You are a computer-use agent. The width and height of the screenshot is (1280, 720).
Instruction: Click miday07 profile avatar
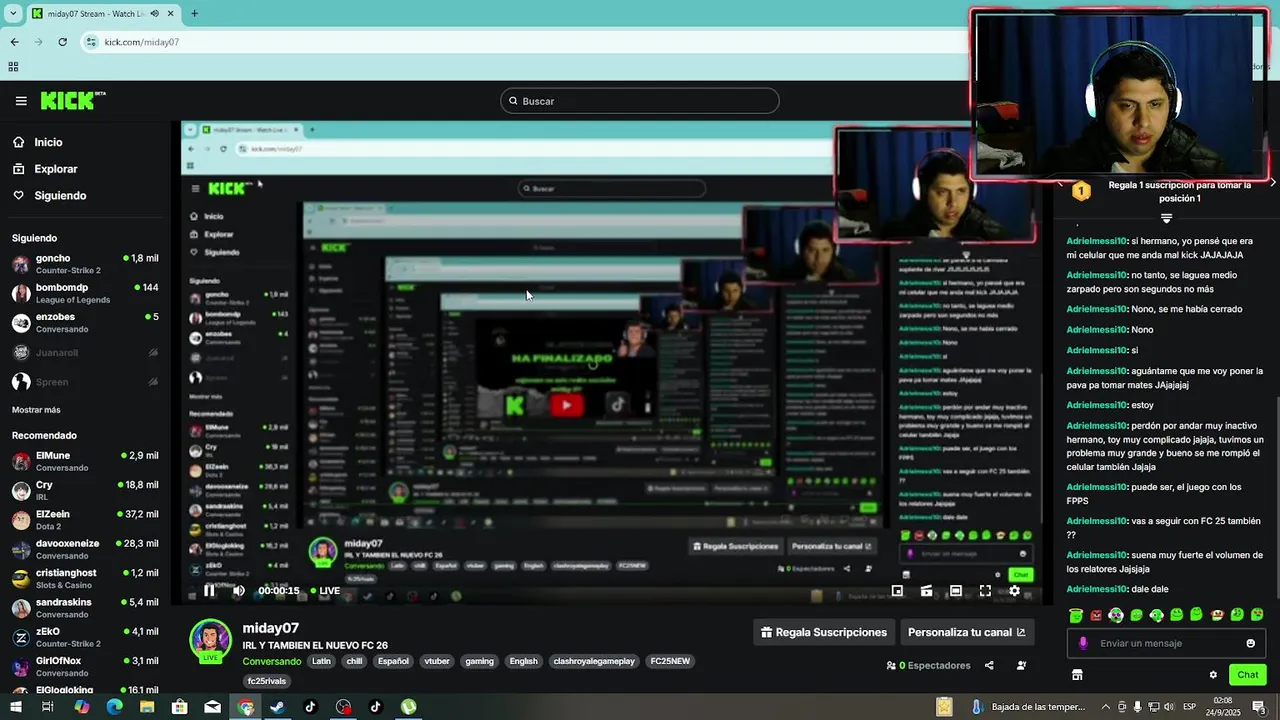point(211,641)
